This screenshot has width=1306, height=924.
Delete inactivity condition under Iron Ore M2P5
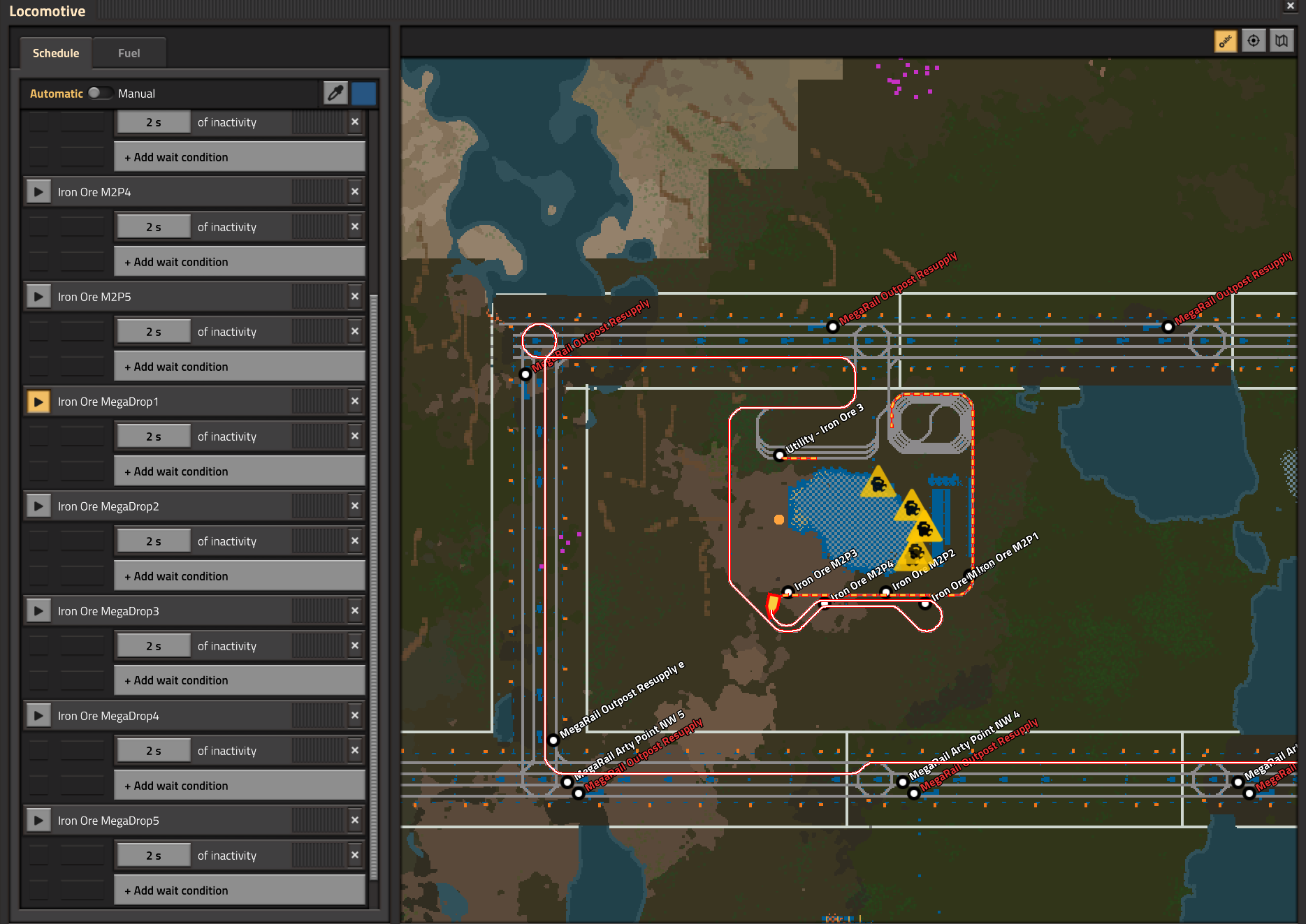(x=355, y=331)
